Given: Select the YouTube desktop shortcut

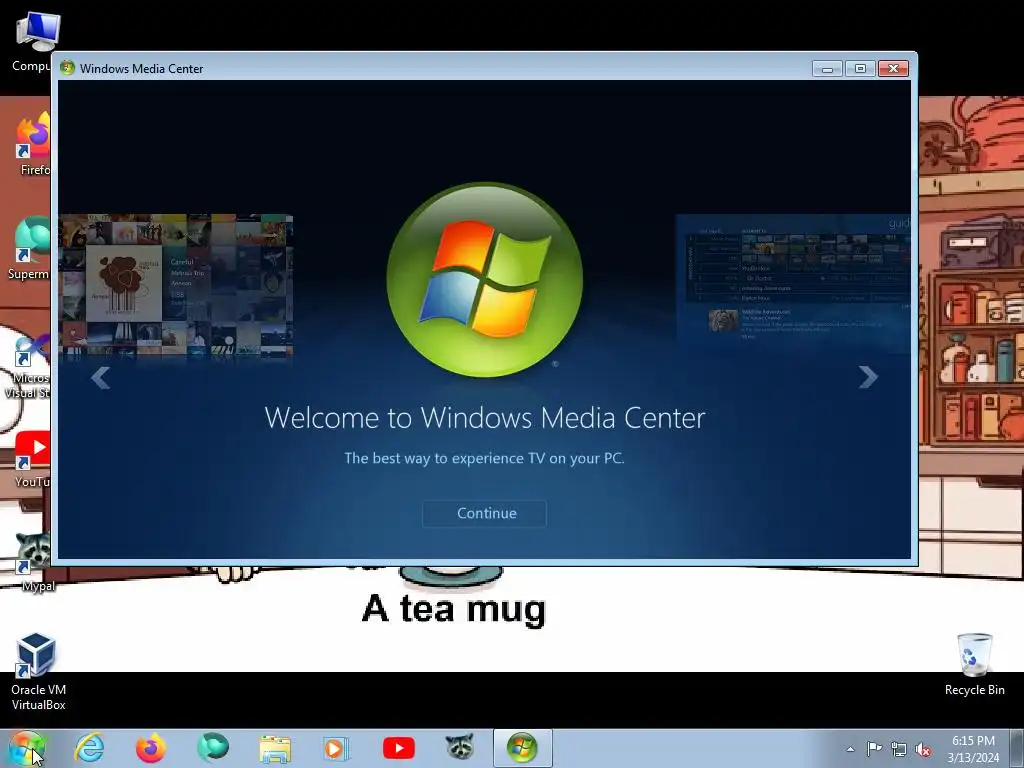Looking at the screenshot, I should (33, 458).
